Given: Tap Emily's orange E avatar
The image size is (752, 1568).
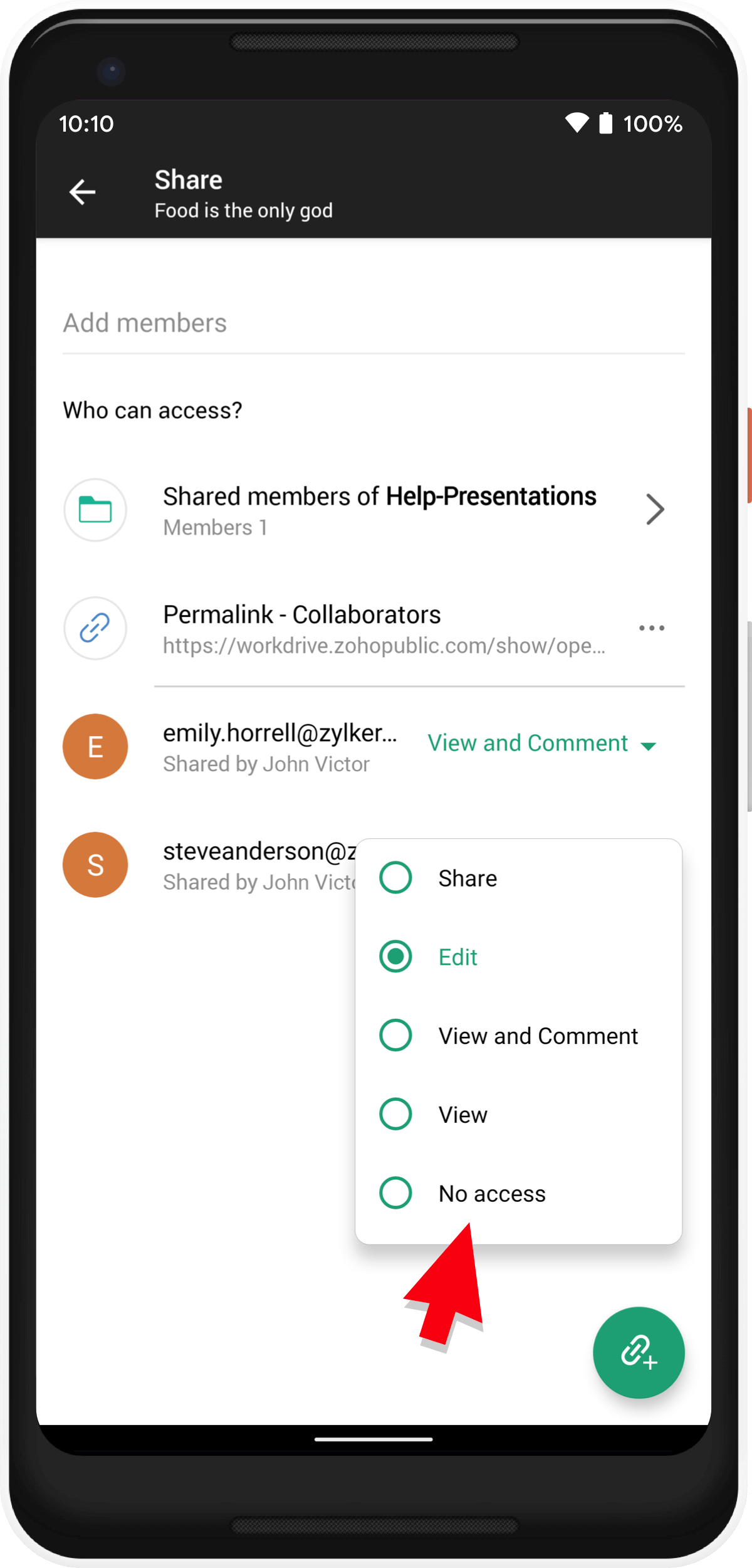Looking at the screenshot, I should (x=95, y=746).
